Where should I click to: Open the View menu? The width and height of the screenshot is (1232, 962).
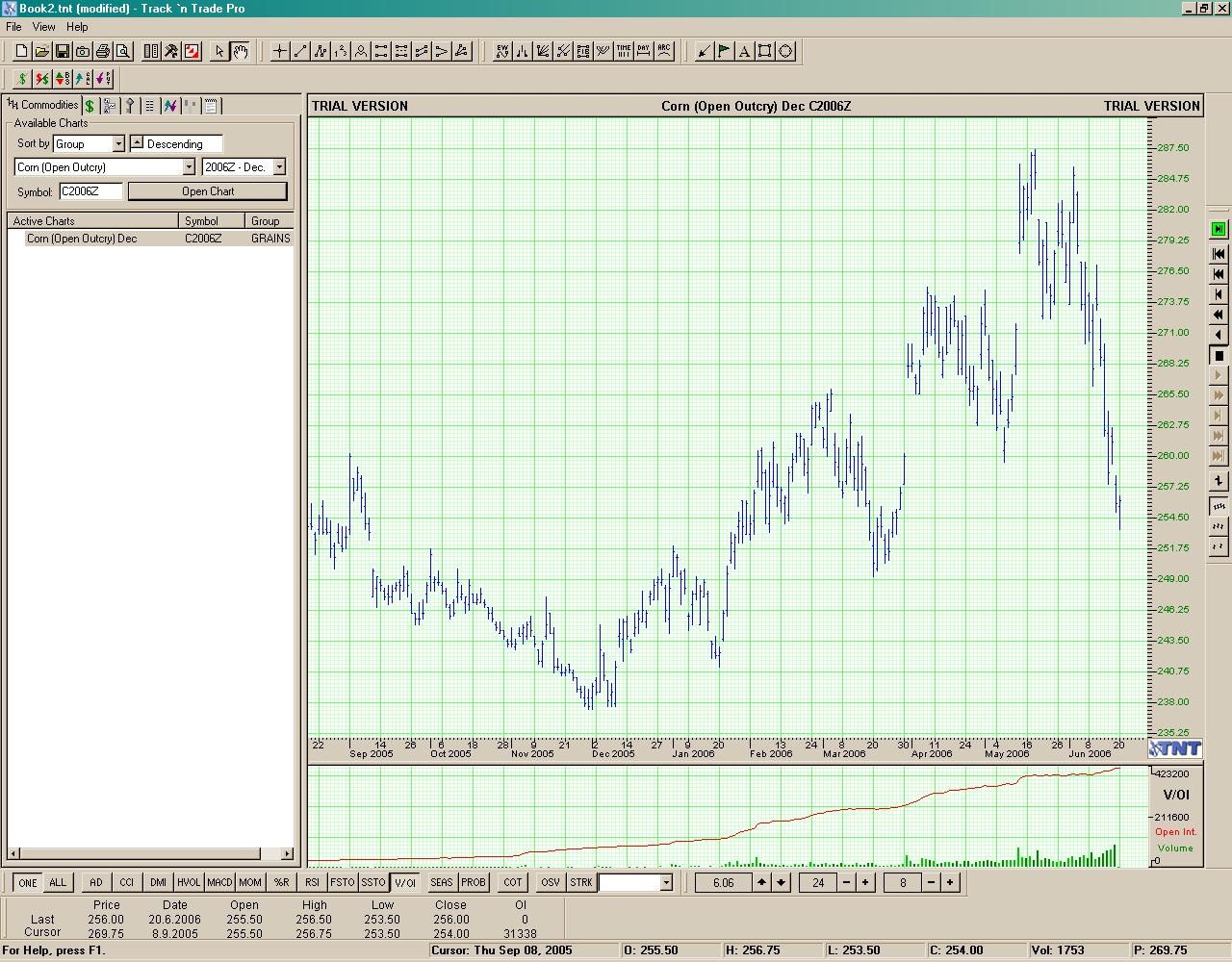[x=43, y=27]
